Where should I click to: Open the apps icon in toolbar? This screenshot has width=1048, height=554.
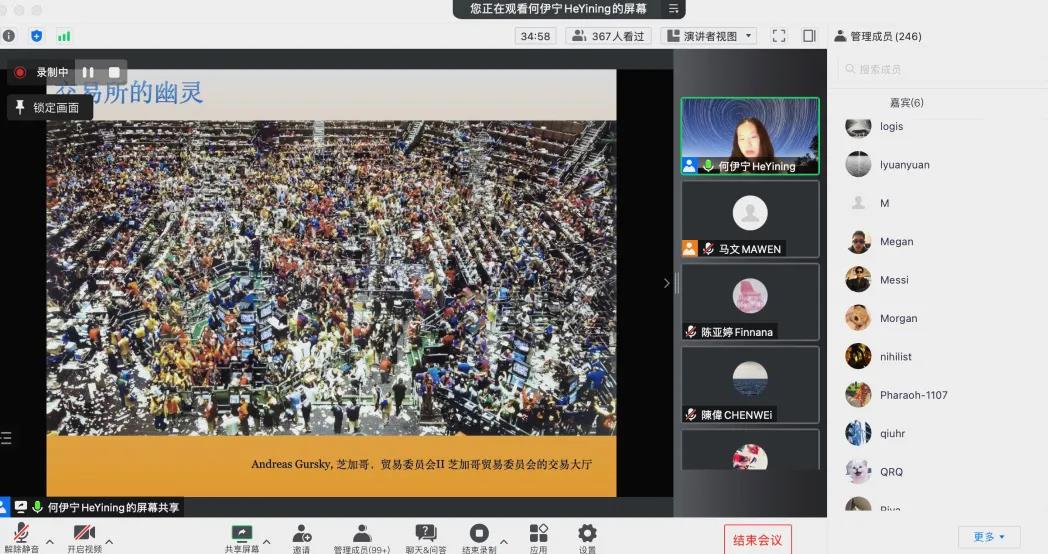click(538, 534)
